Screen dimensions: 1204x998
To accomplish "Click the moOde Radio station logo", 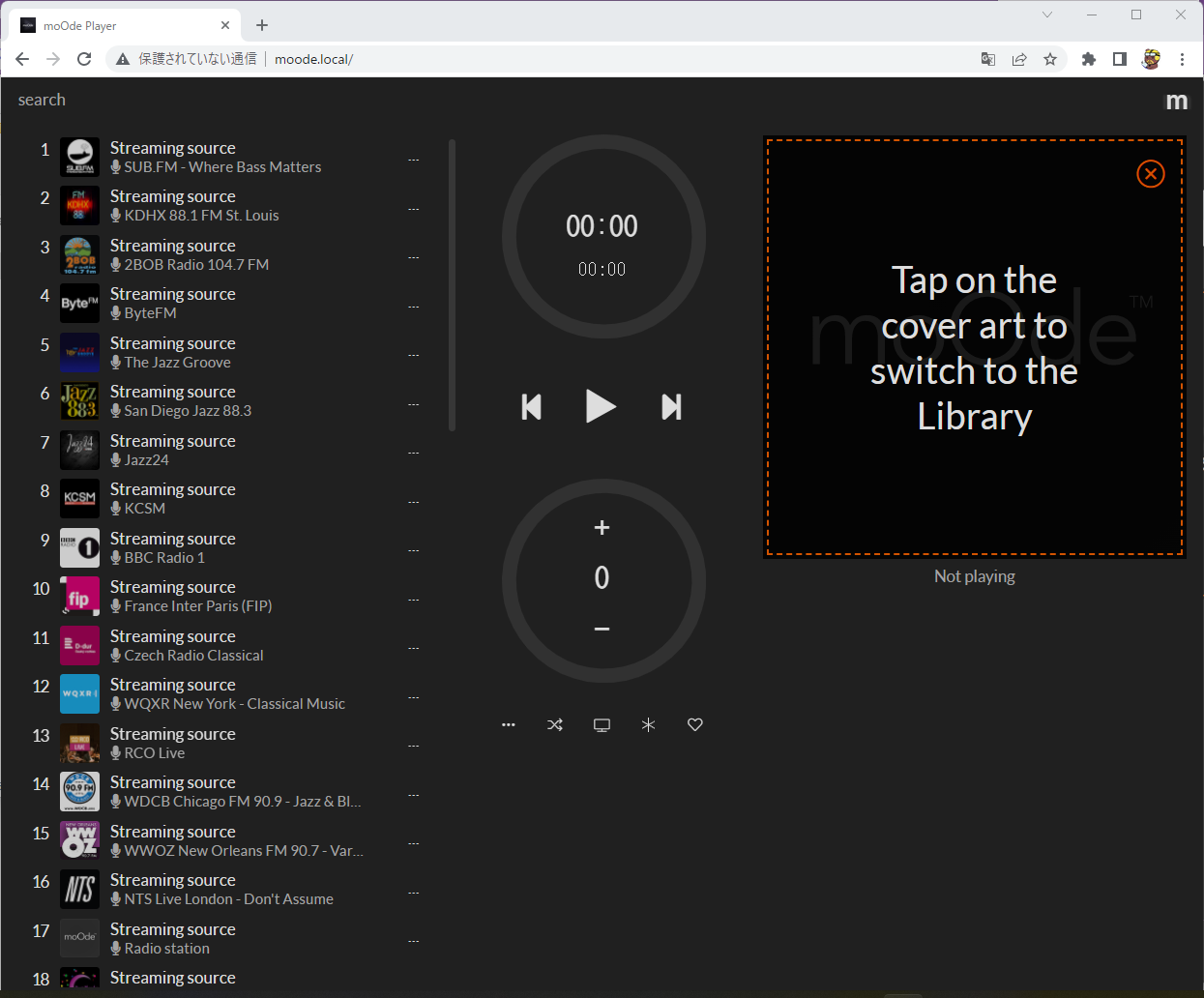I will 79,938.
